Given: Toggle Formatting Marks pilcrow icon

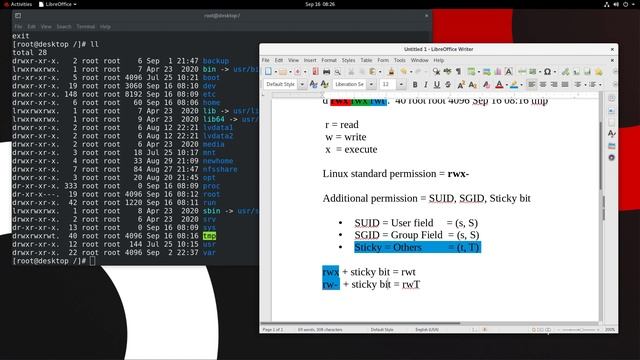Looking at the screenshot, I should (458, 71).
